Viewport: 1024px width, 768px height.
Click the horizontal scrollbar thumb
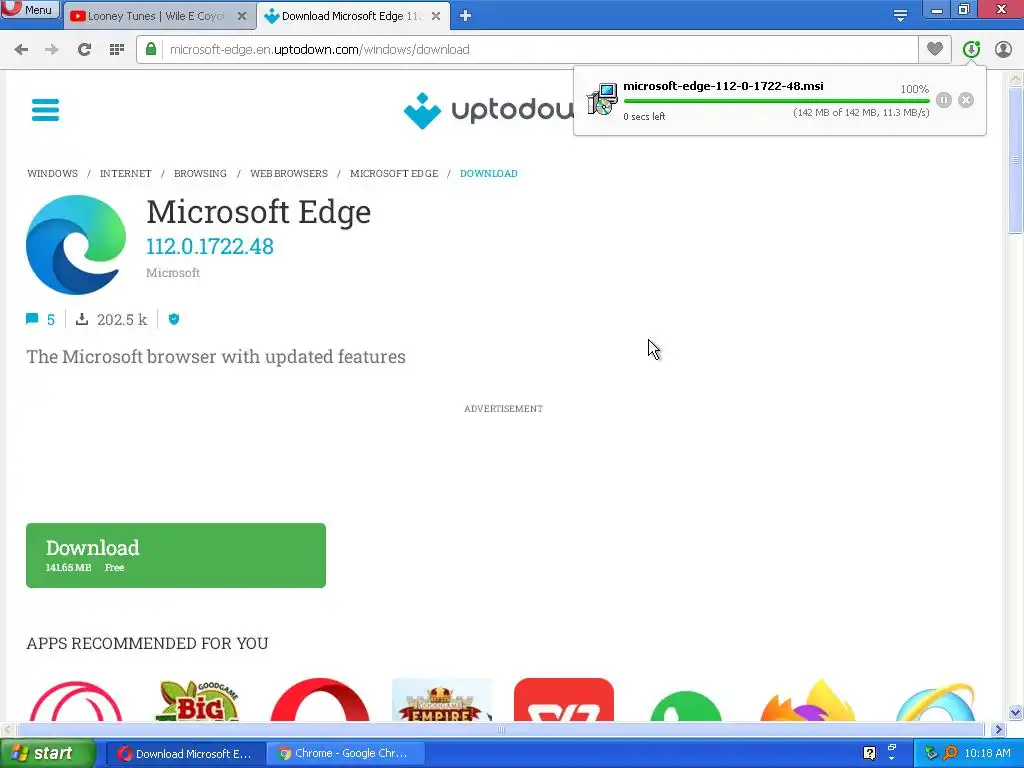(x=500, y=729)
